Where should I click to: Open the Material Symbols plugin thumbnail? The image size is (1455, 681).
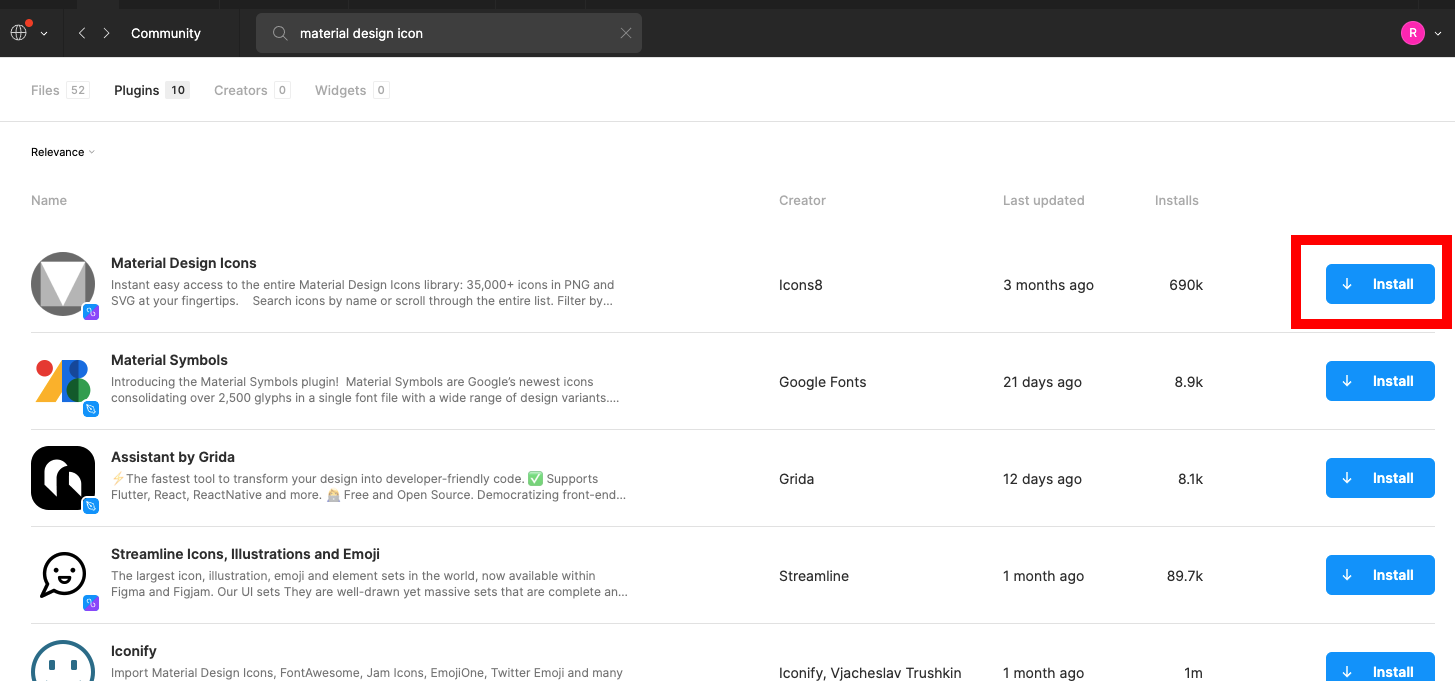[63, 381]
